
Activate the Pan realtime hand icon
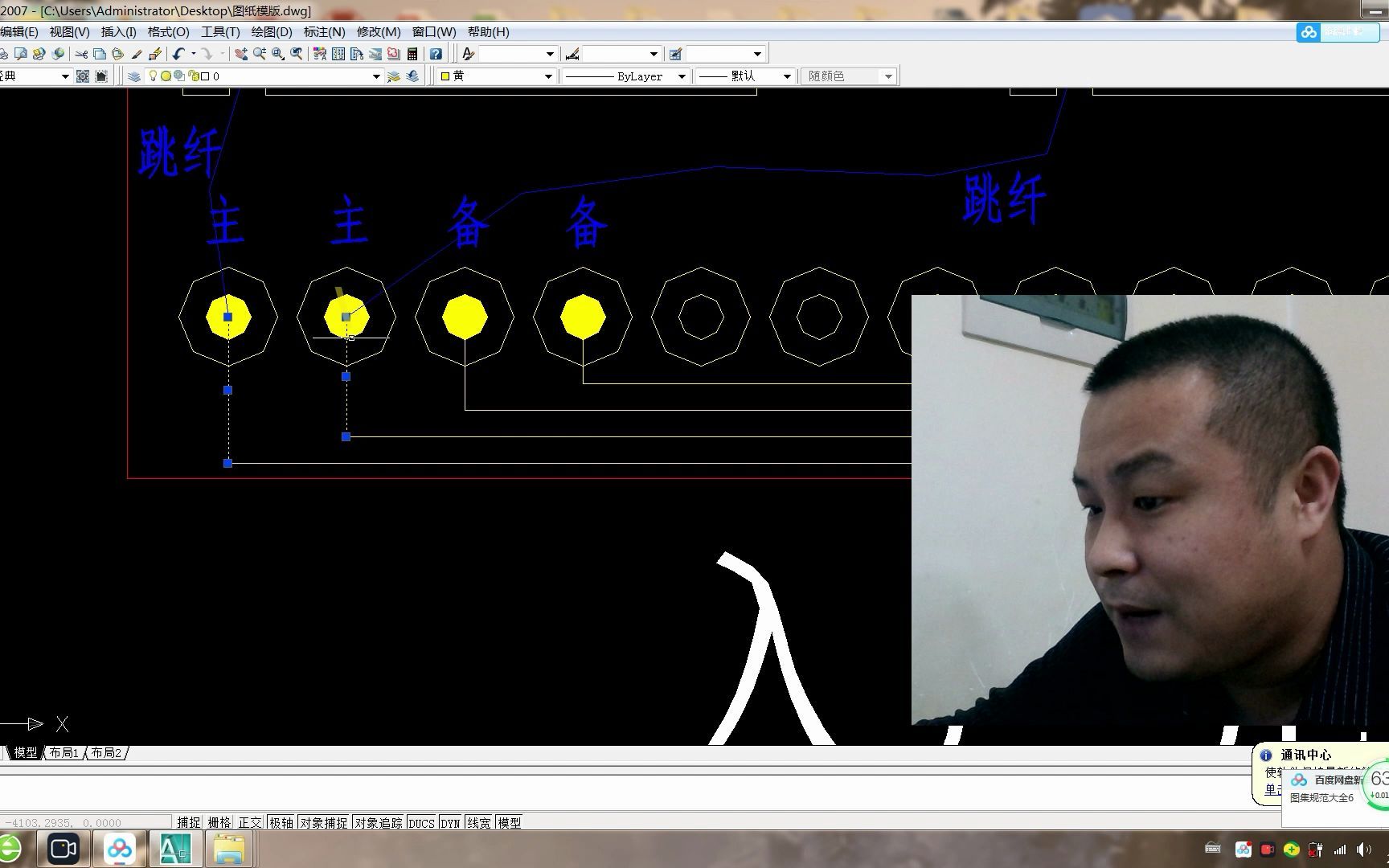241,54
